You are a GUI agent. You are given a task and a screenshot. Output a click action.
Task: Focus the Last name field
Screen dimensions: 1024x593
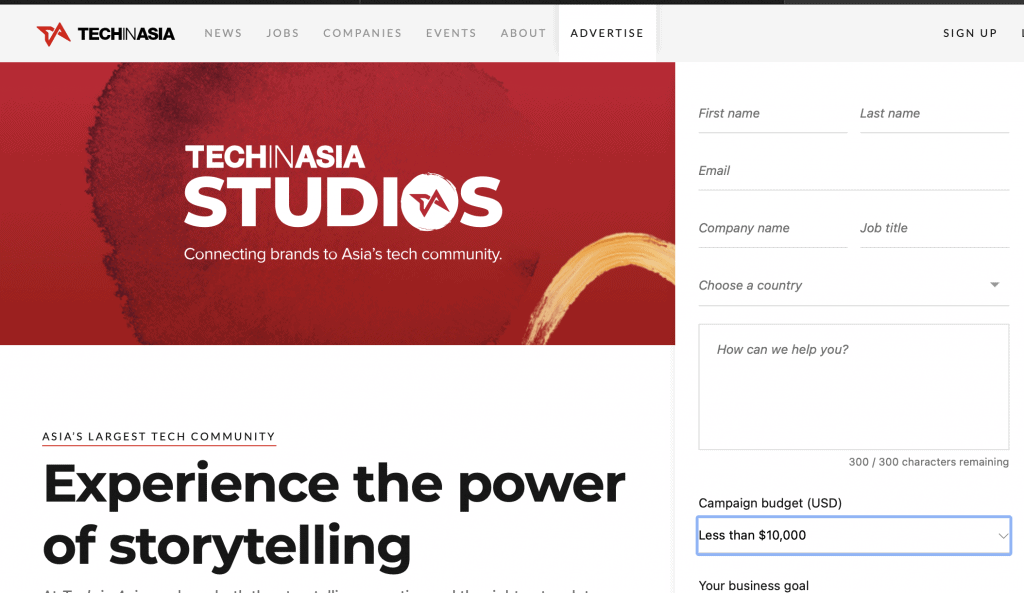tap(935, 114)
